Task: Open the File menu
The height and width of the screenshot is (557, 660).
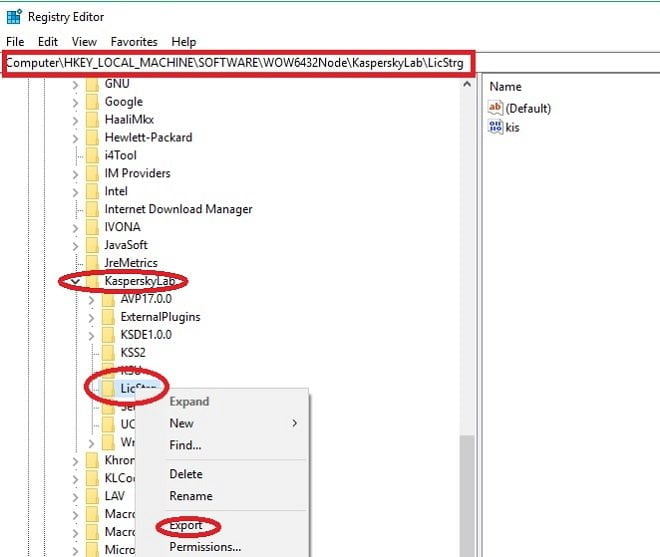Action: (15, 42)
